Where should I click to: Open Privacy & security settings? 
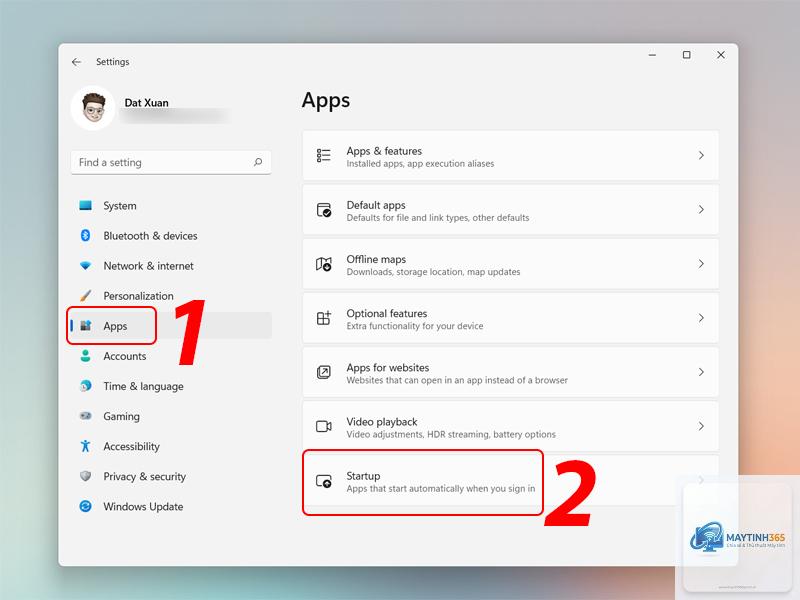[171, 477]
